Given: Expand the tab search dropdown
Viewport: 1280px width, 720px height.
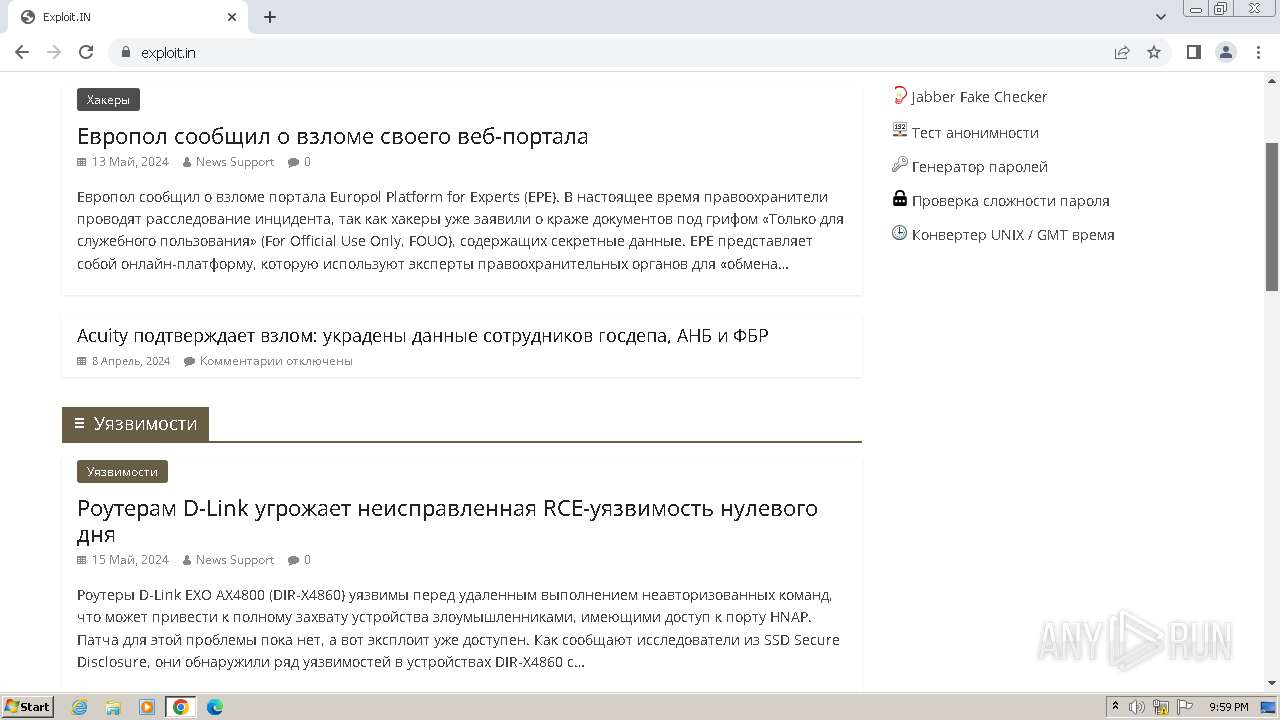Looking at the screenshot, I should (1160, 17).
